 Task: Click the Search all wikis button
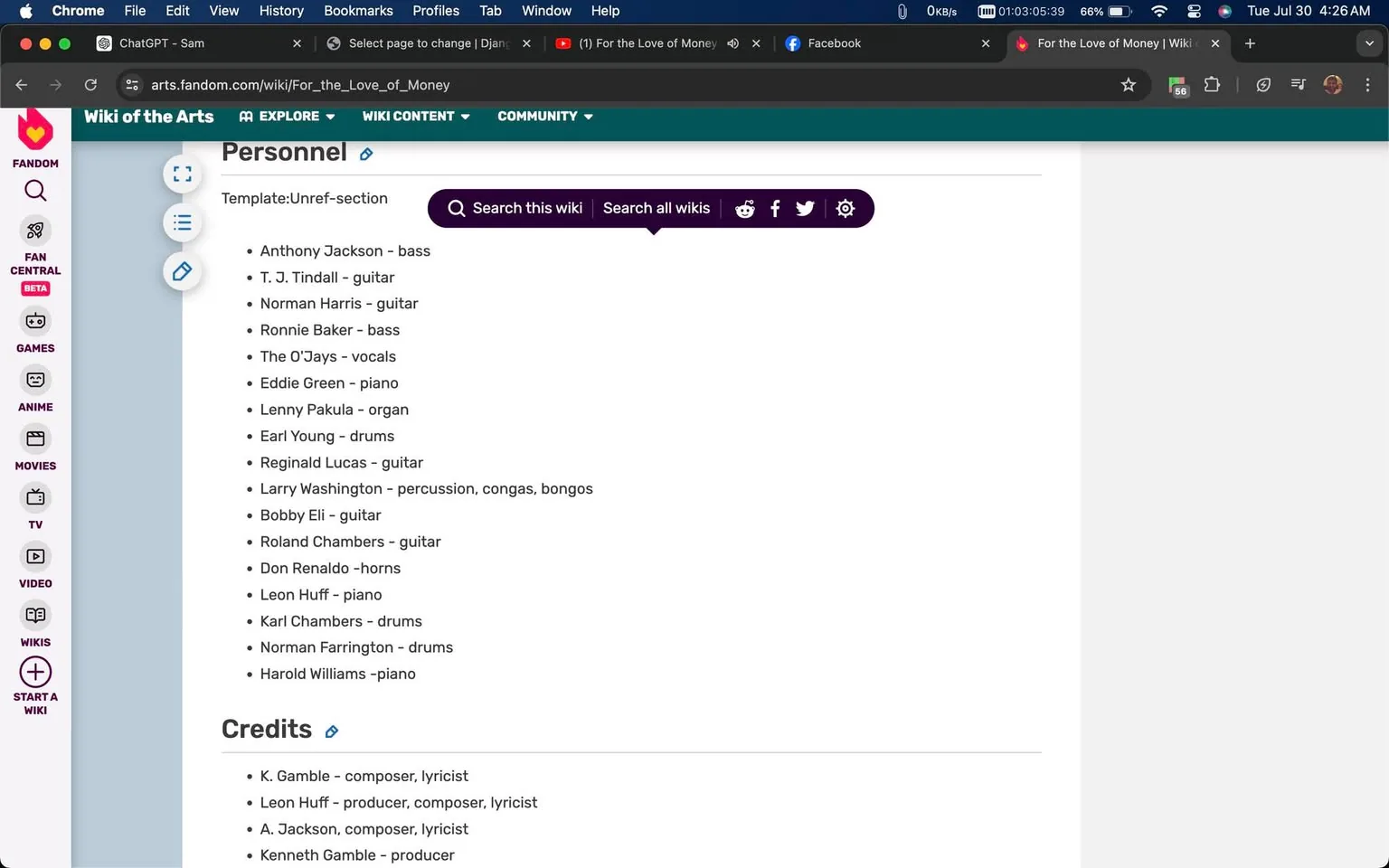tap(657, 208)
